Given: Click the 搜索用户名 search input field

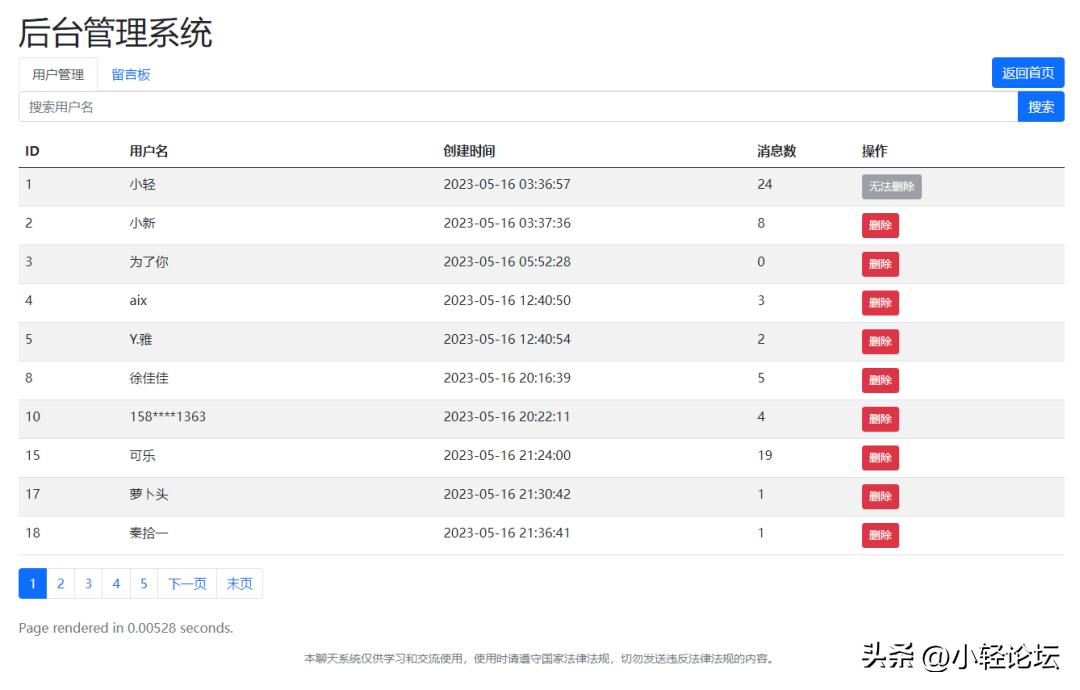Looking at the screenshot, I should (x=400, y=106).
